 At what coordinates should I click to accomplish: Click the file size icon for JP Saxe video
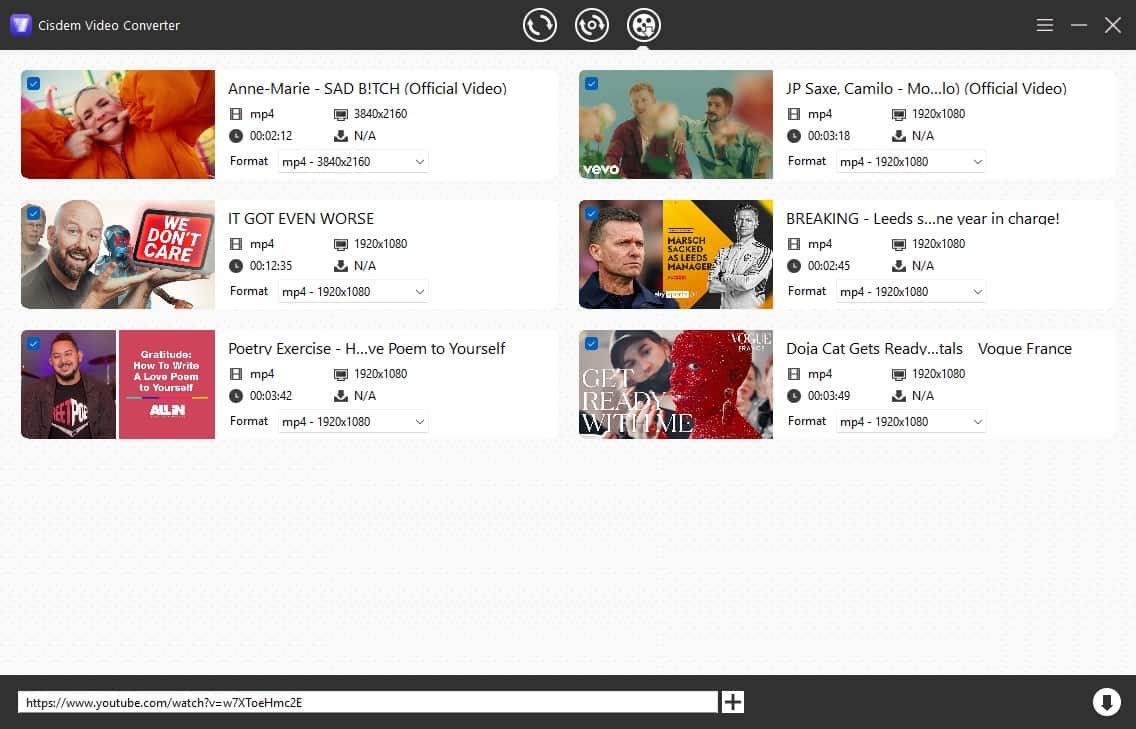[898, 136]
